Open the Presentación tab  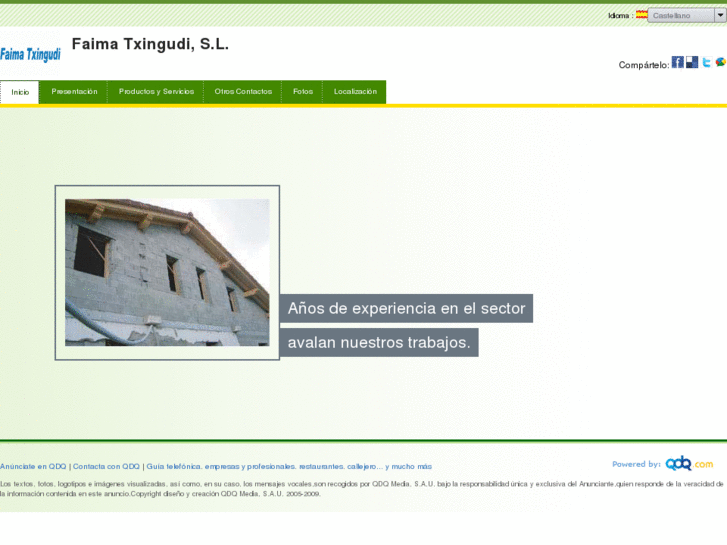click(x=74, y=91)
